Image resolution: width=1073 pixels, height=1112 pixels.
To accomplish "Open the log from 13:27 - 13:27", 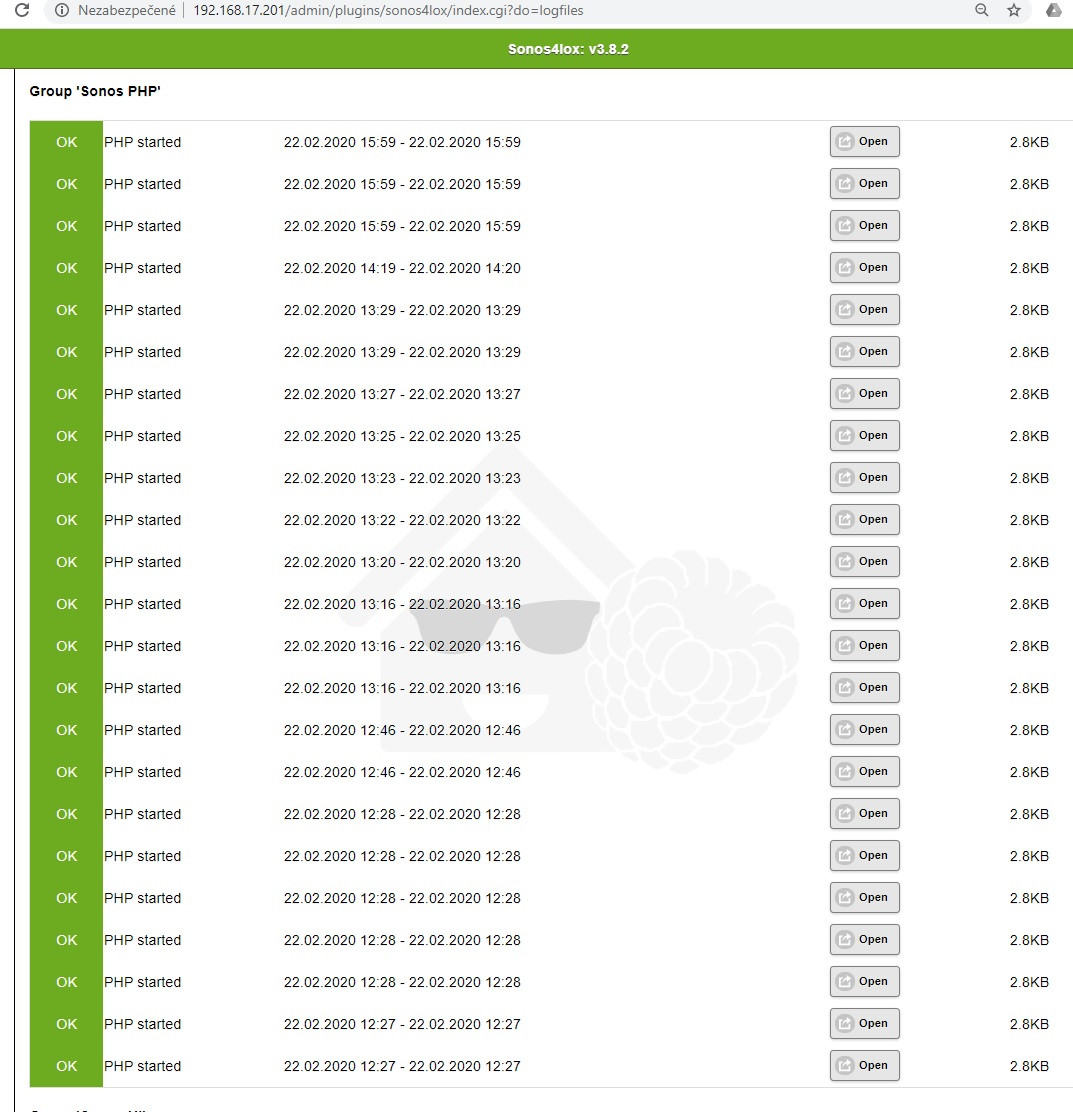I will 864,394.
